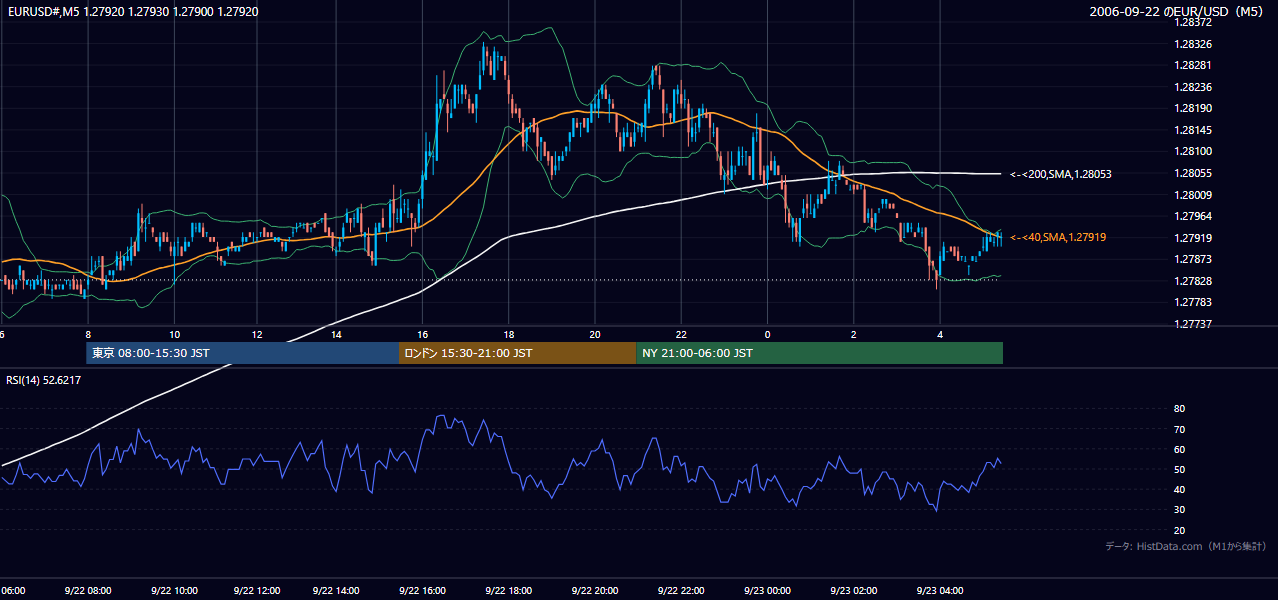Click the orange 40 SMA 1.27919 label
Viewport: 1278px width, 600px height.
(1058, 237)
